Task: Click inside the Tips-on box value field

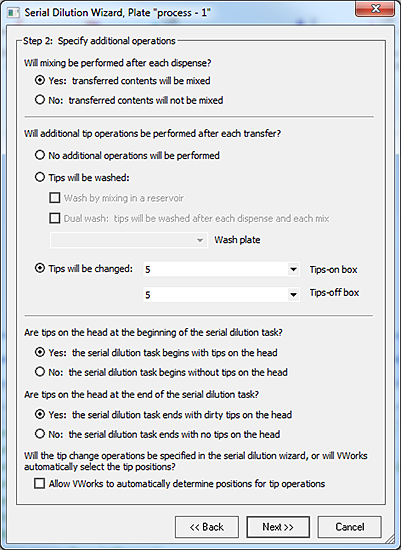Action: point(215,269)
